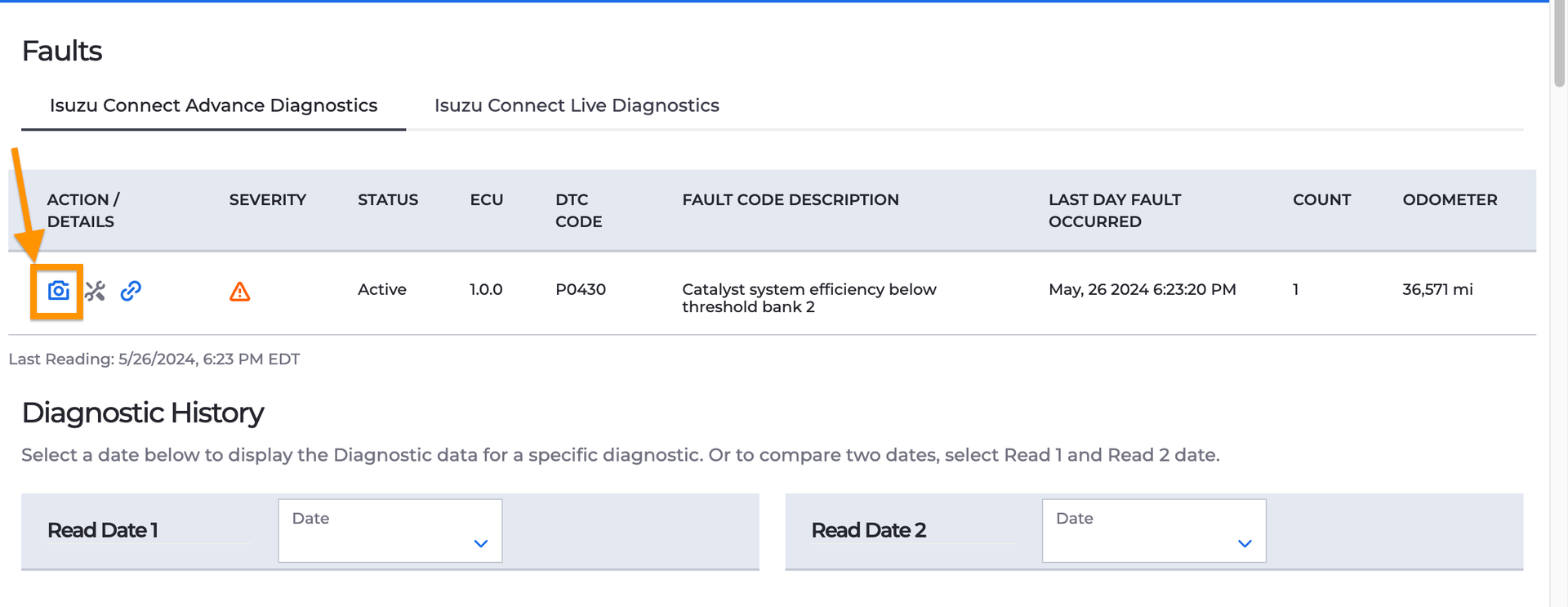Click the blue chain link icon
This screenshot has width=1568, height=607.
[131, 291]
